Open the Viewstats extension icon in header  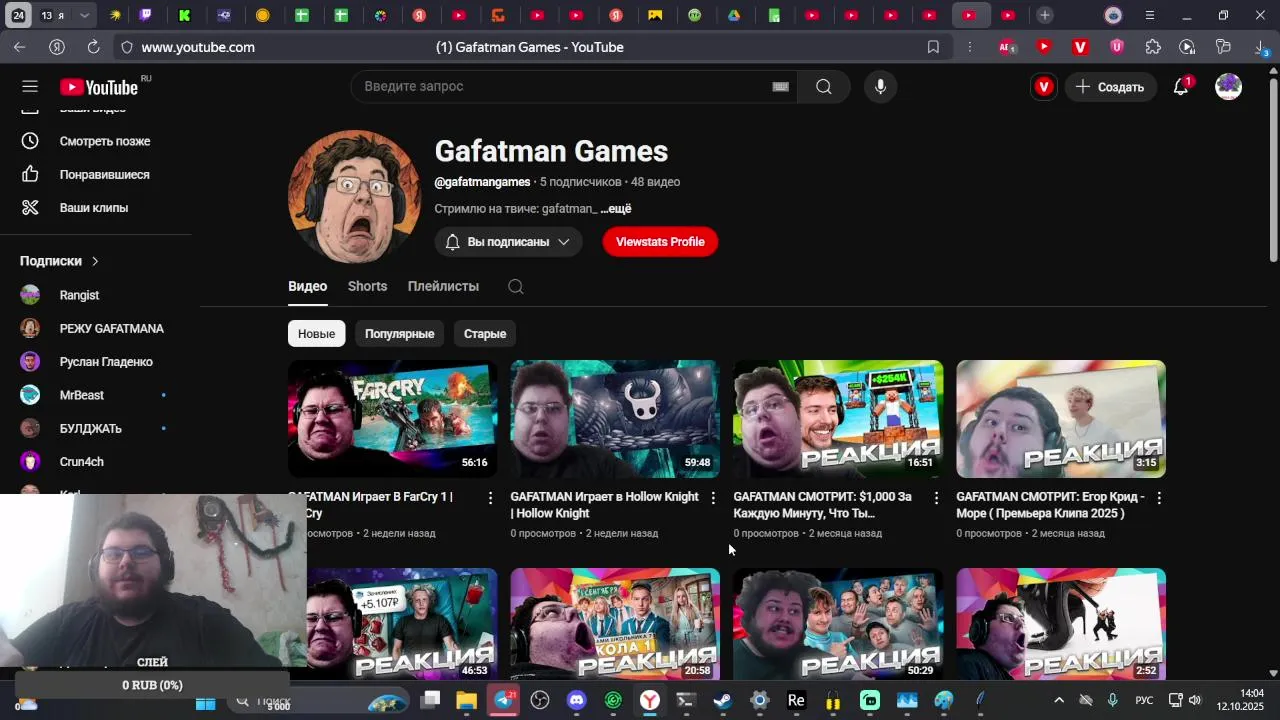1044,87
